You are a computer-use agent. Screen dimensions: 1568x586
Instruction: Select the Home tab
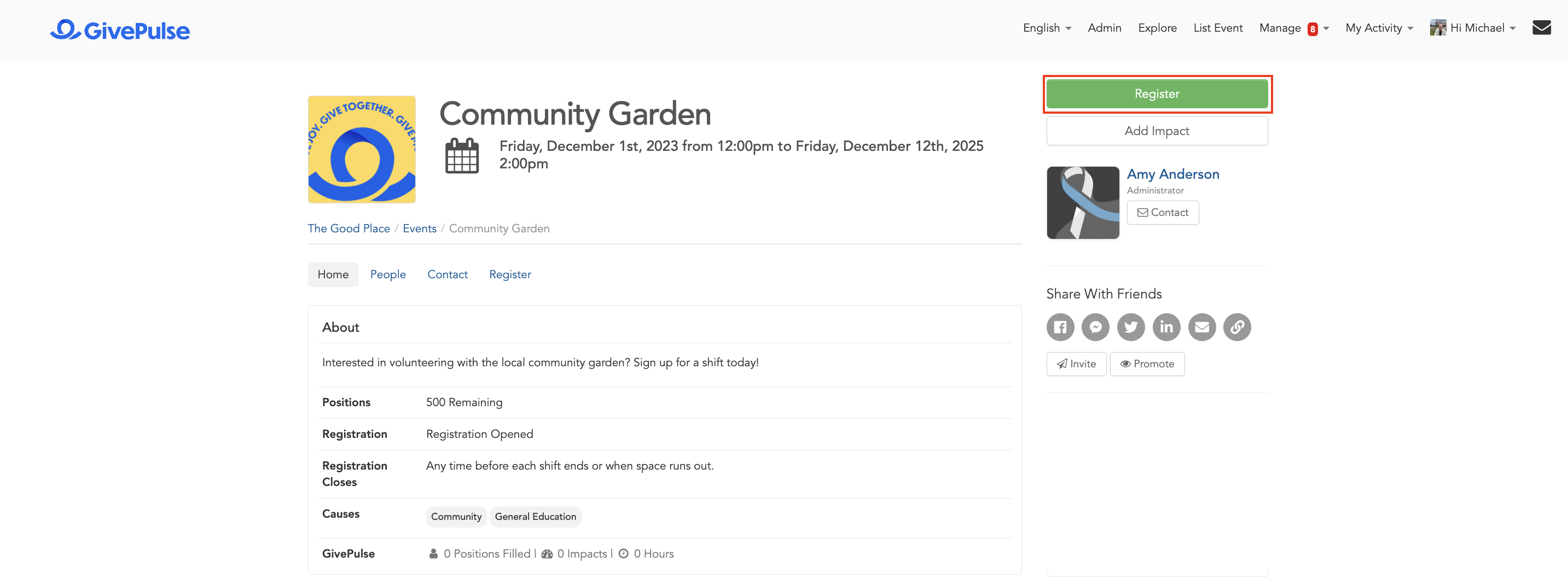point(333,274)
